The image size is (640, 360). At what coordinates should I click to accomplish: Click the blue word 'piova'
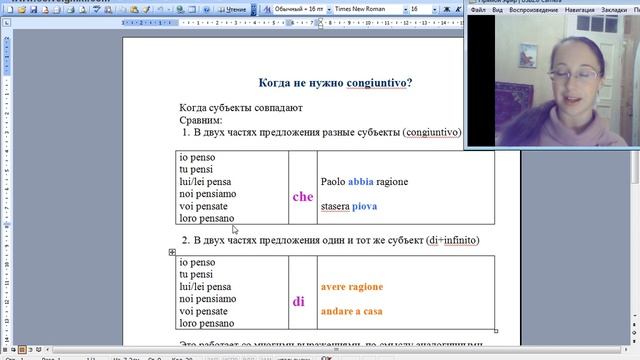coord(364,206)
